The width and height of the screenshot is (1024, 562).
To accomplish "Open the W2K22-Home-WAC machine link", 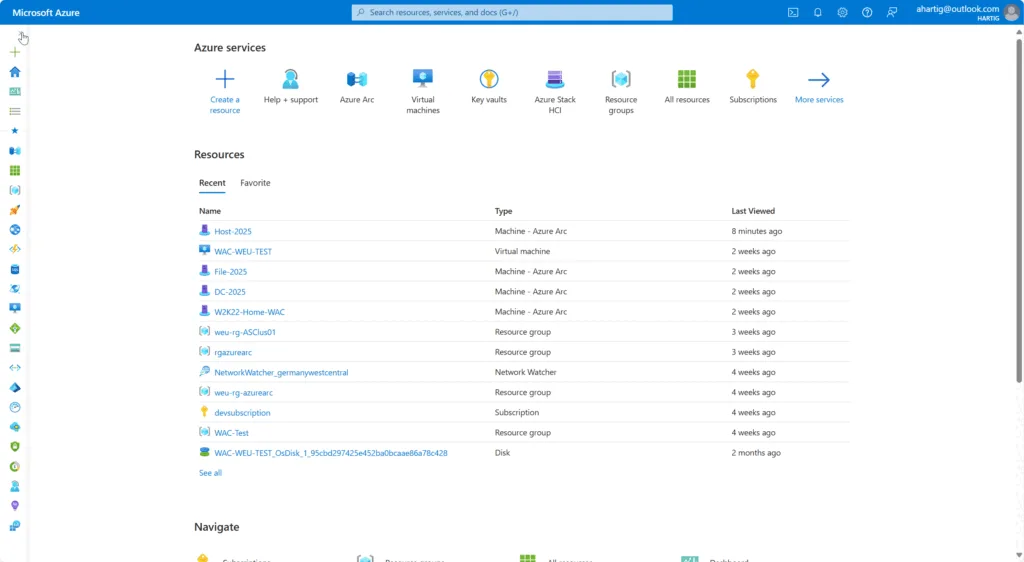I will pos(249,312).
